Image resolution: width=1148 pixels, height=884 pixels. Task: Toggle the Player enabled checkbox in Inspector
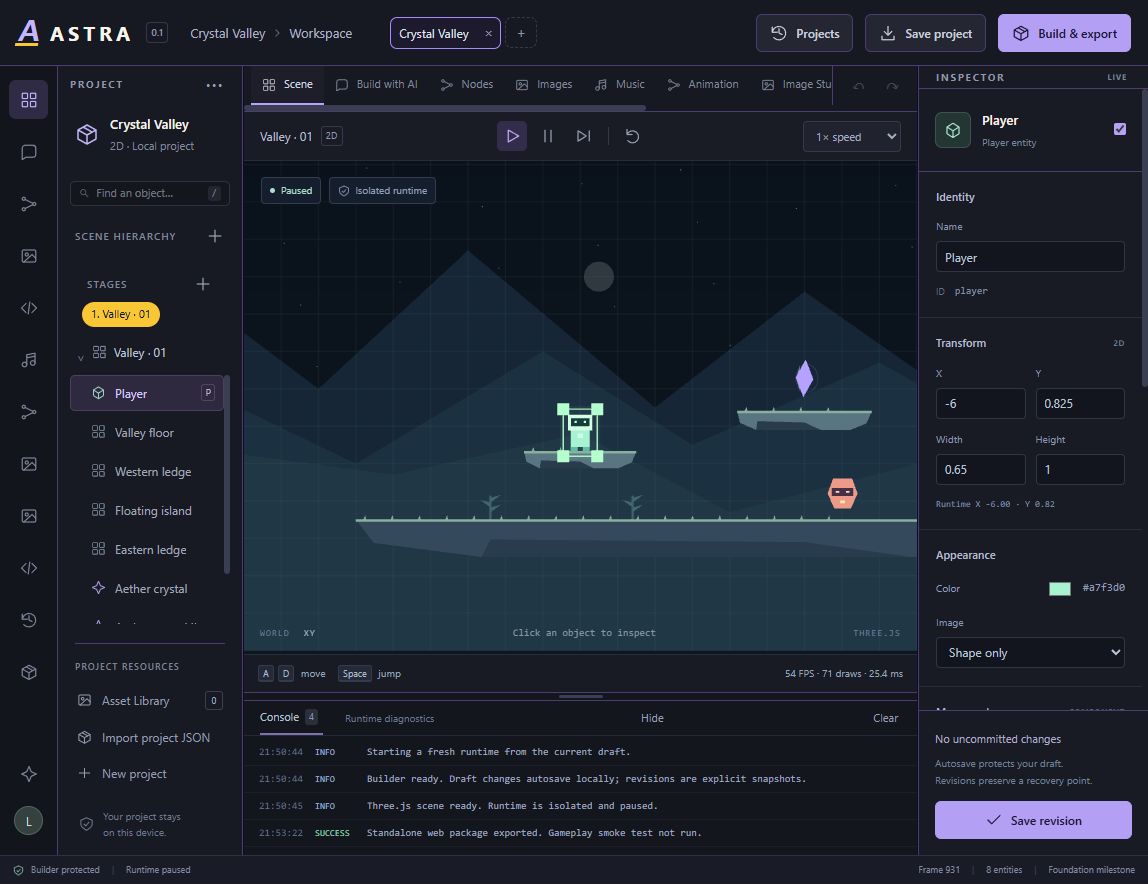tap(1119, 129)
